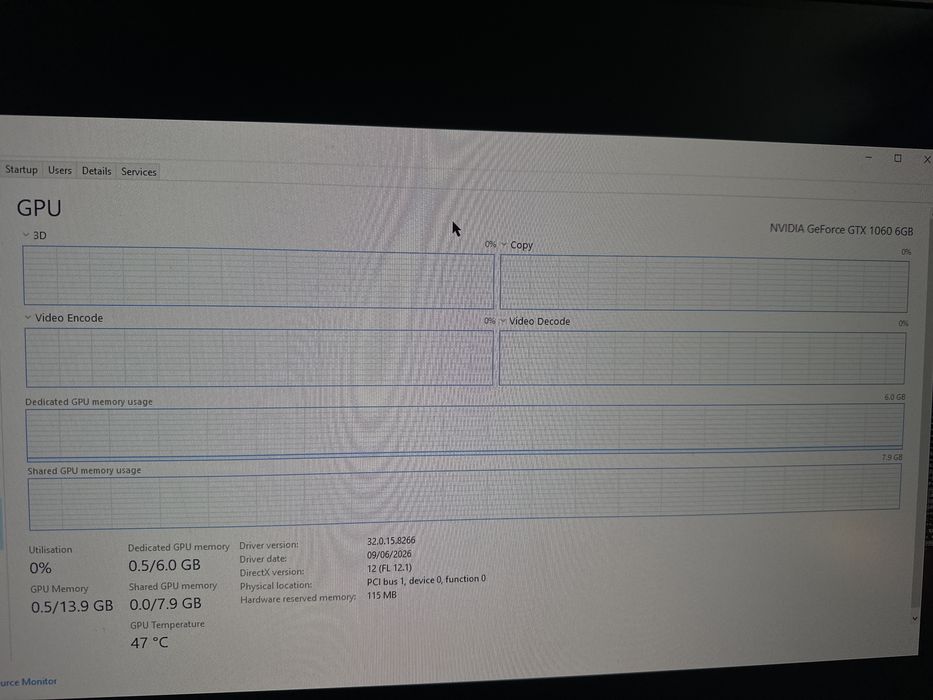This screenshot has height=700, width=933.
Task: Click the Video Decode graph
Action: coord(702,358)
